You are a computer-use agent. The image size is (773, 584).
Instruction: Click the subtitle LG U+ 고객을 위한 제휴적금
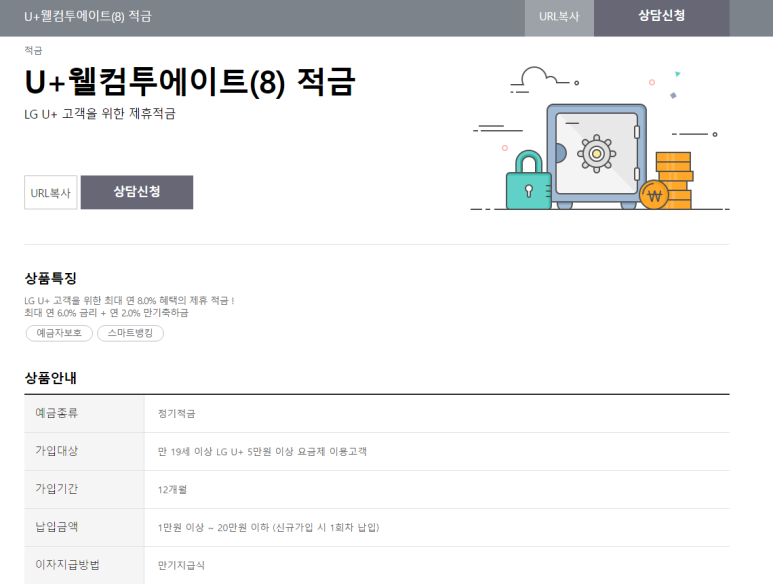[100, 114]
